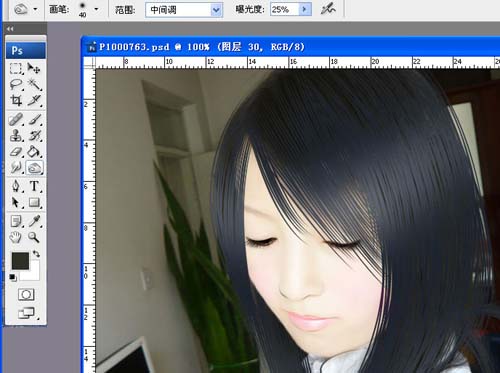Open the brush preset picker arrow
This screenshot has height=373, width=500.
tap(96, 9)
